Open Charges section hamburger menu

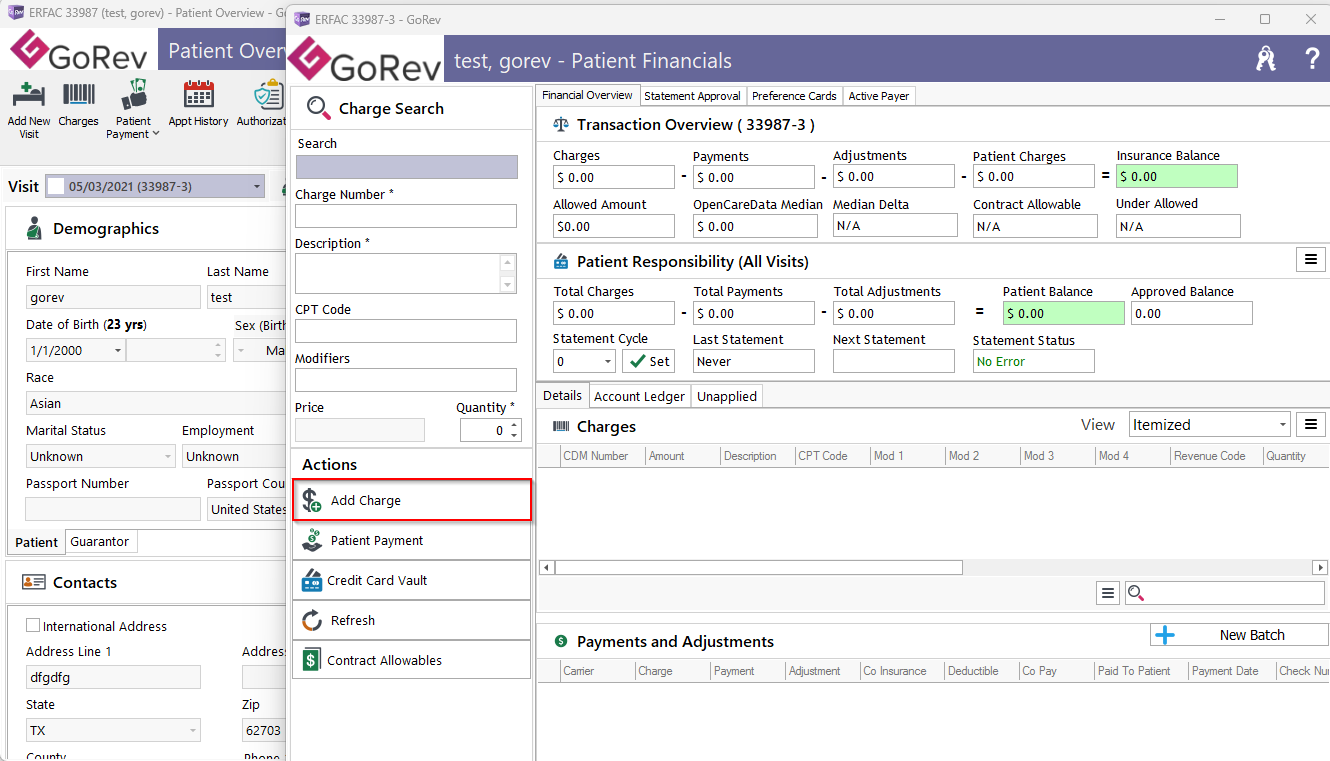tap(1311, 425)
